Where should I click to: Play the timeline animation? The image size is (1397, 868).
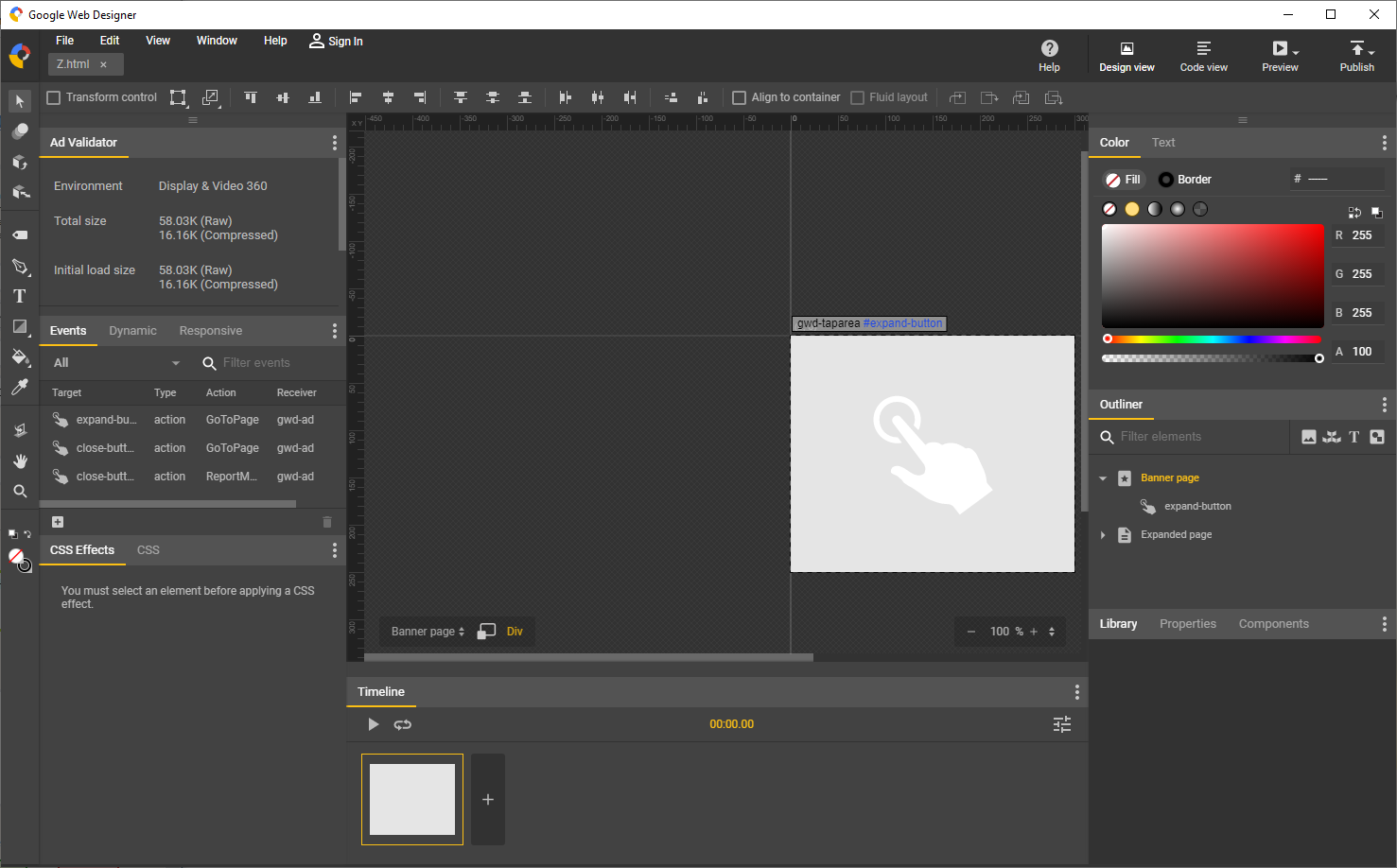click(374, 724)
